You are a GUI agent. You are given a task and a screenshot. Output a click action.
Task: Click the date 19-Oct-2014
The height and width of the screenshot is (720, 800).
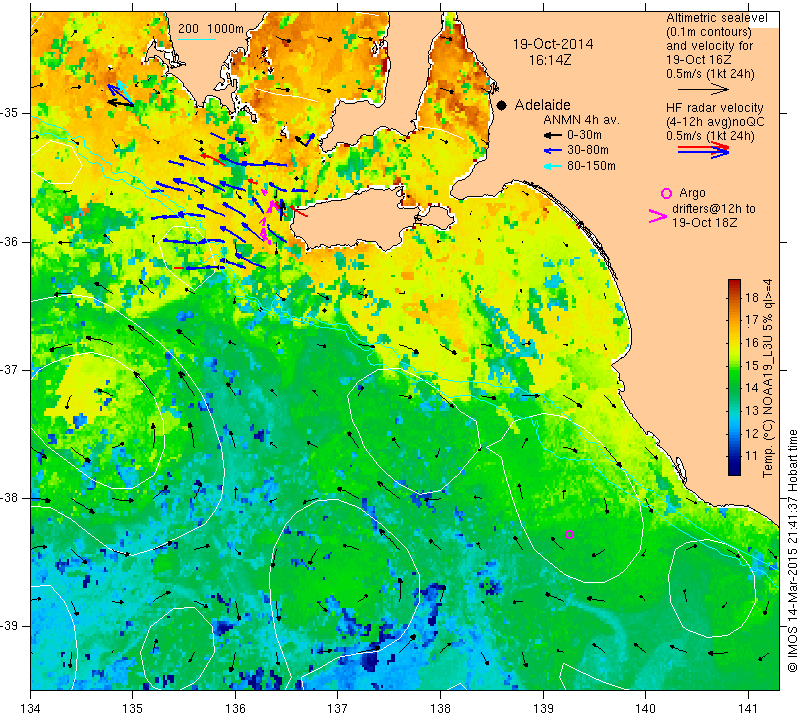[x=553, y=44]
